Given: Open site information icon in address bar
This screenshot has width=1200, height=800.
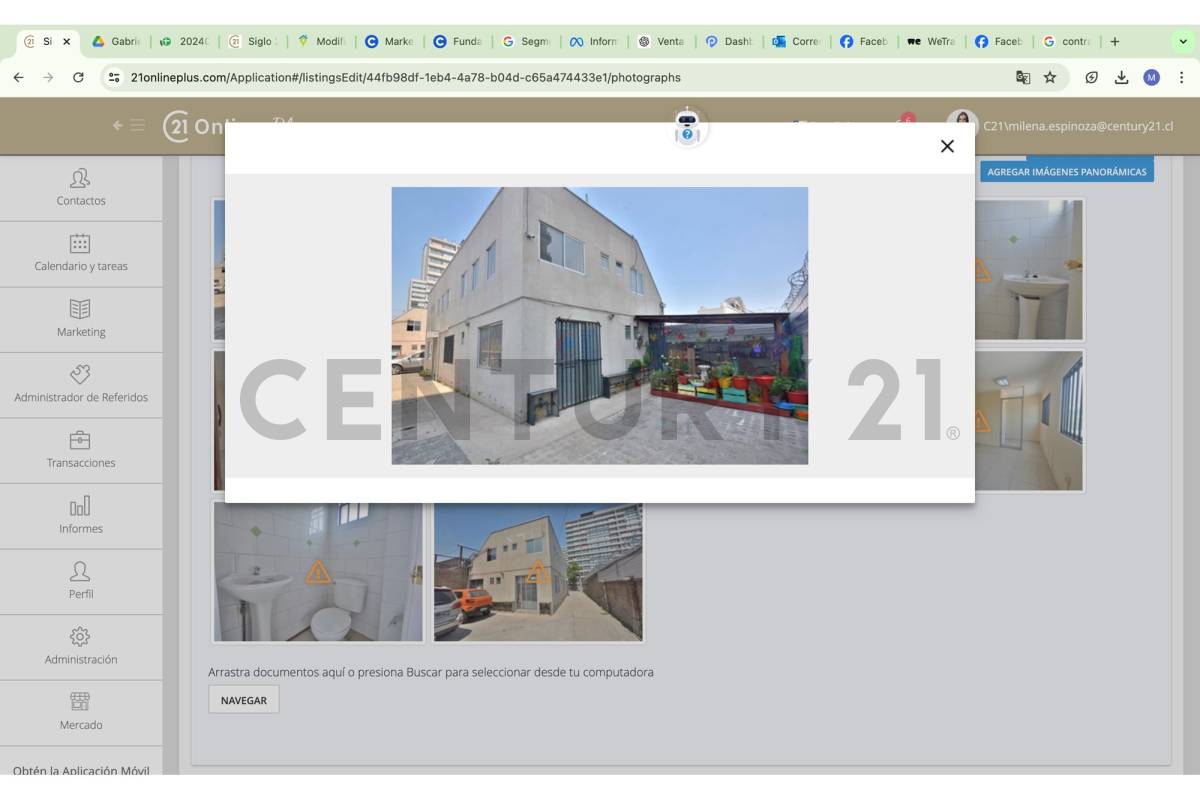Looking at the screenshot, I should (x=114, y=77).
